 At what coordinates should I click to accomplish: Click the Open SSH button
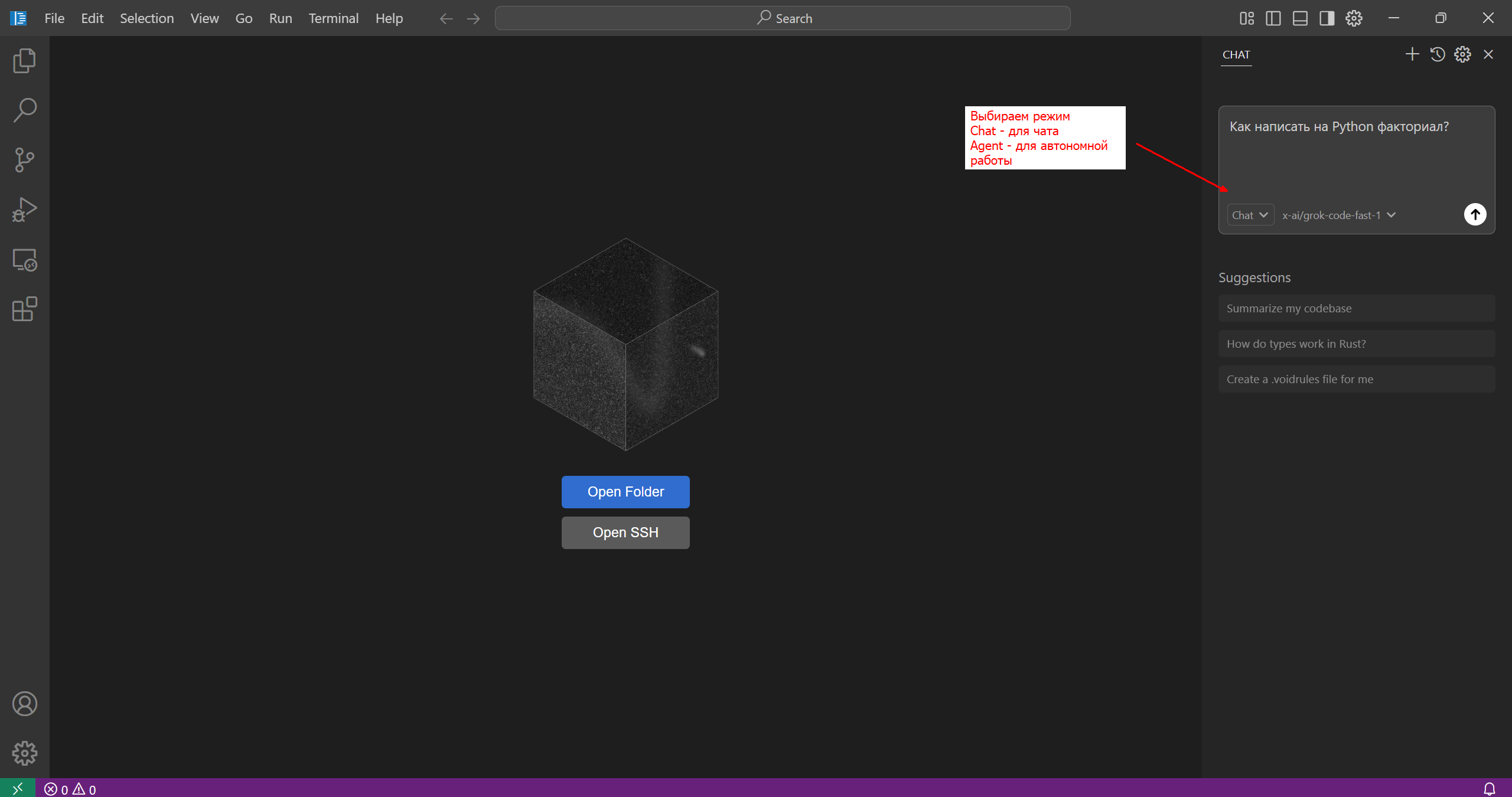pyautogui.click(x=625, y=533)
